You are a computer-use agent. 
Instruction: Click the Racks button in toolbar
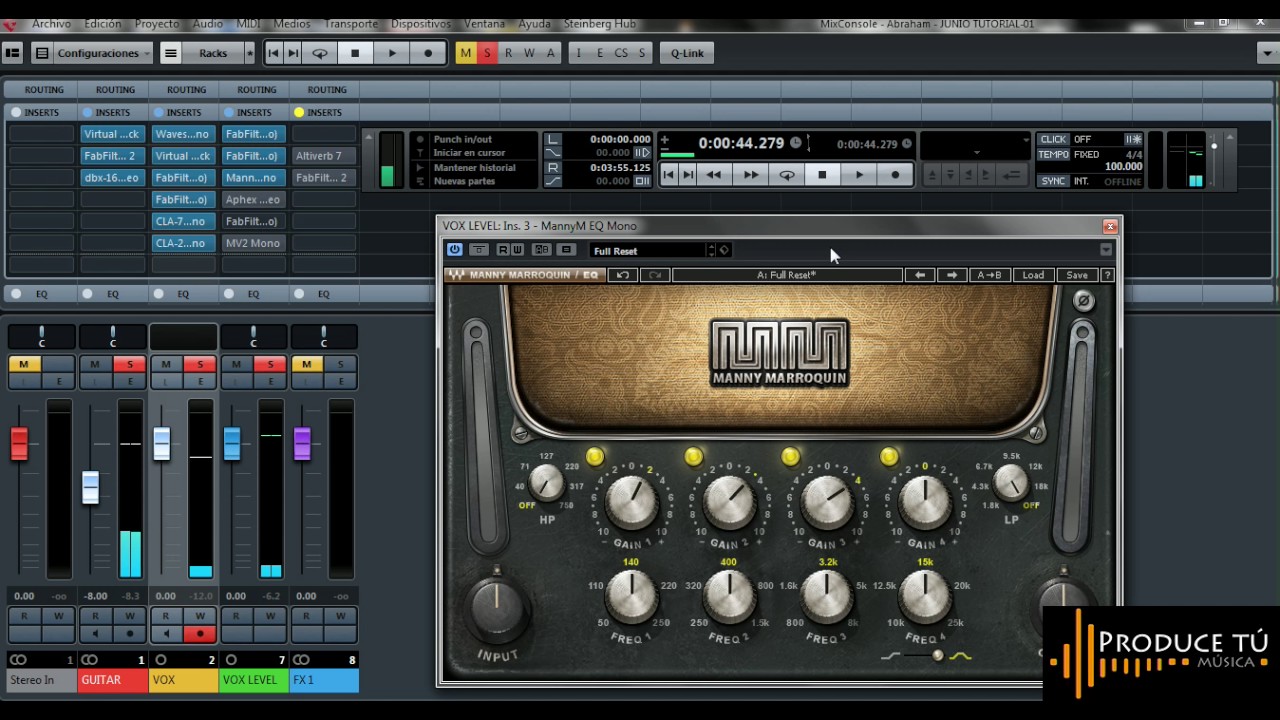[x=213, y=53]
